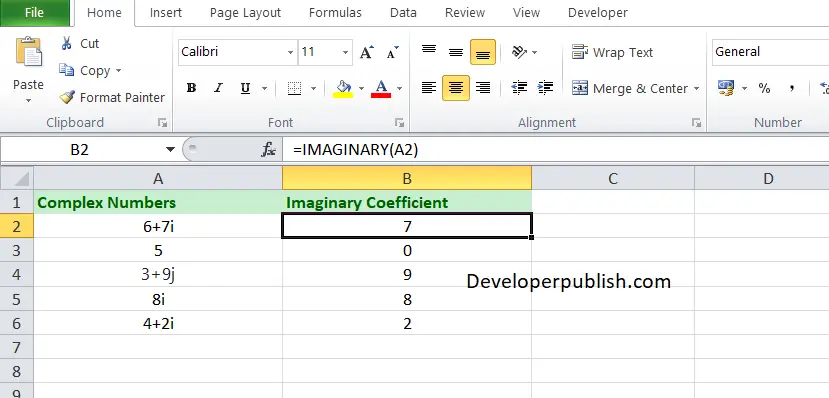Switch to the Formulas ribbon tab

[335, 13]
